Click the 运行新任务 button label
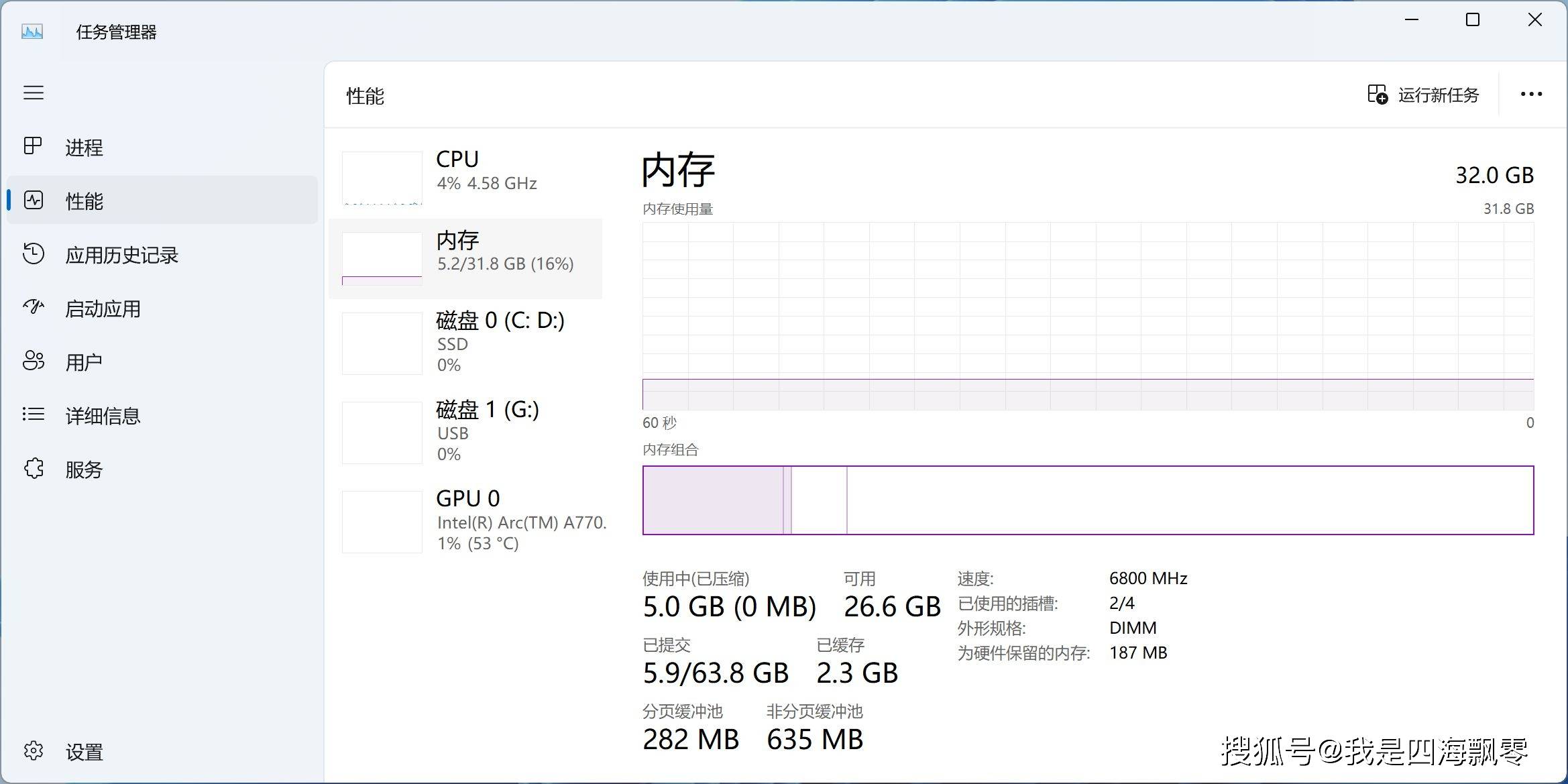The width and height of the screenshot is (1568, 784). click(x=1439, y=95)
